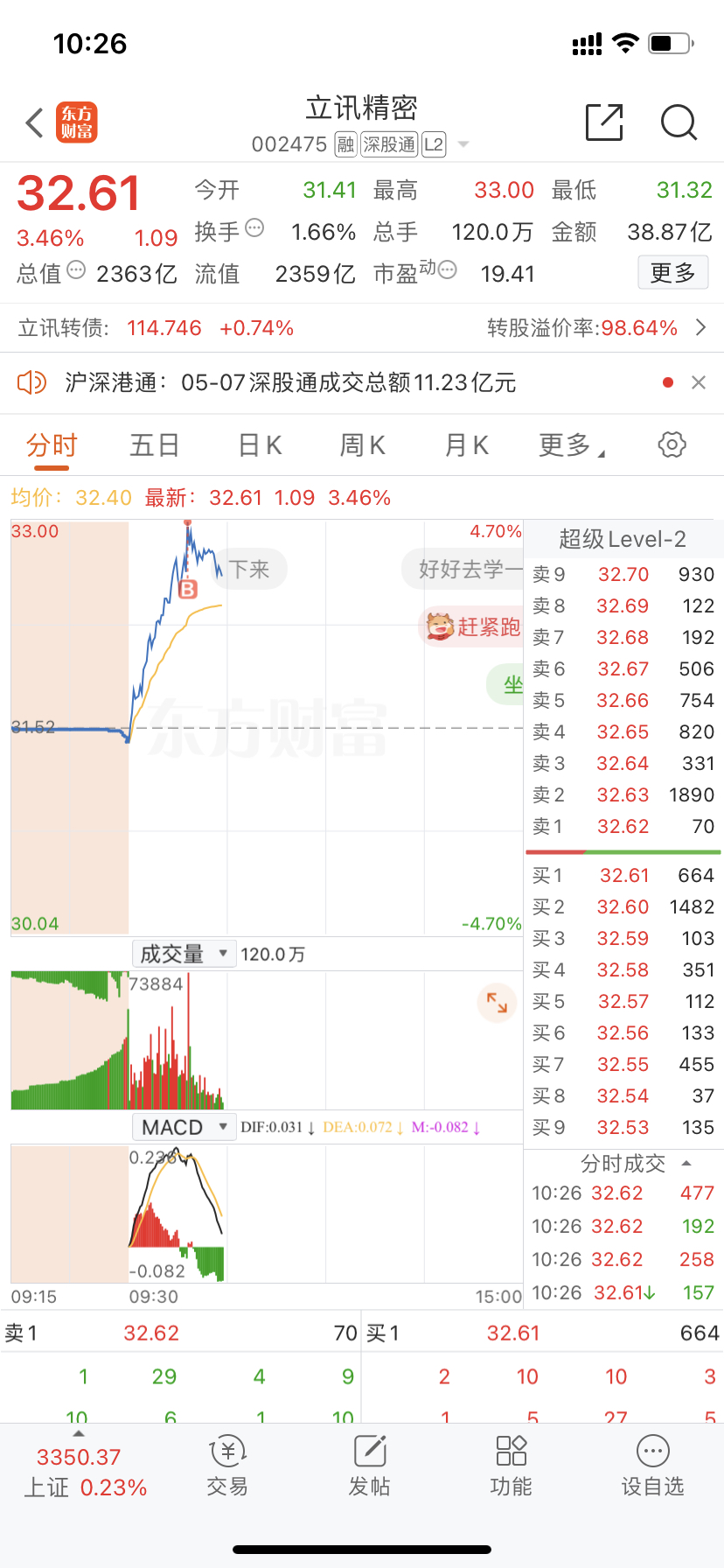Tap the speaker announcement icon
The width and height of the screenshot is (724, 1568).
pos(31,382)
